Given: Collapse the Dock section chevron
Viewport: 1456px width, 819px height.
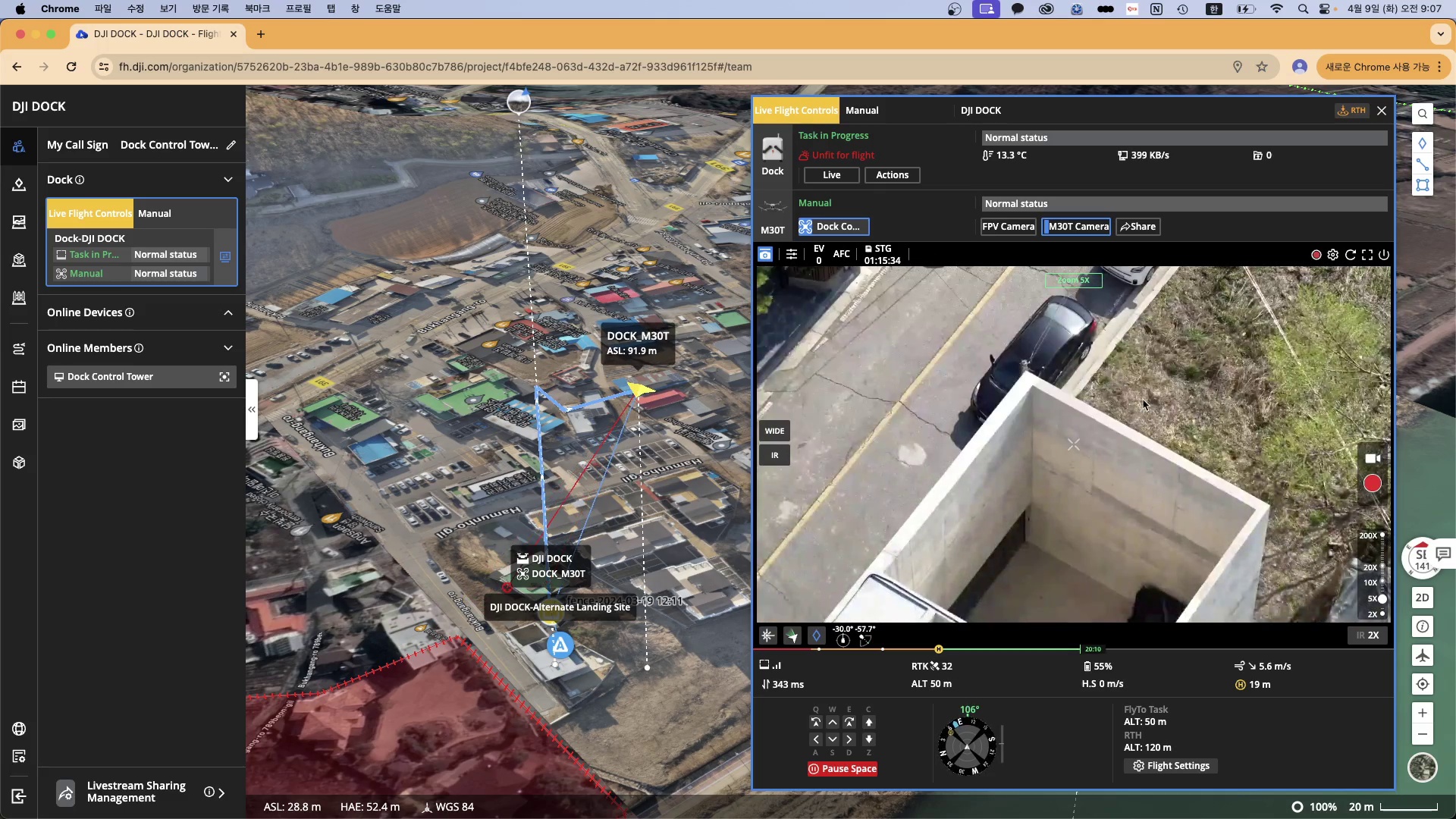Looking at the screenshot, I should 228,180.
